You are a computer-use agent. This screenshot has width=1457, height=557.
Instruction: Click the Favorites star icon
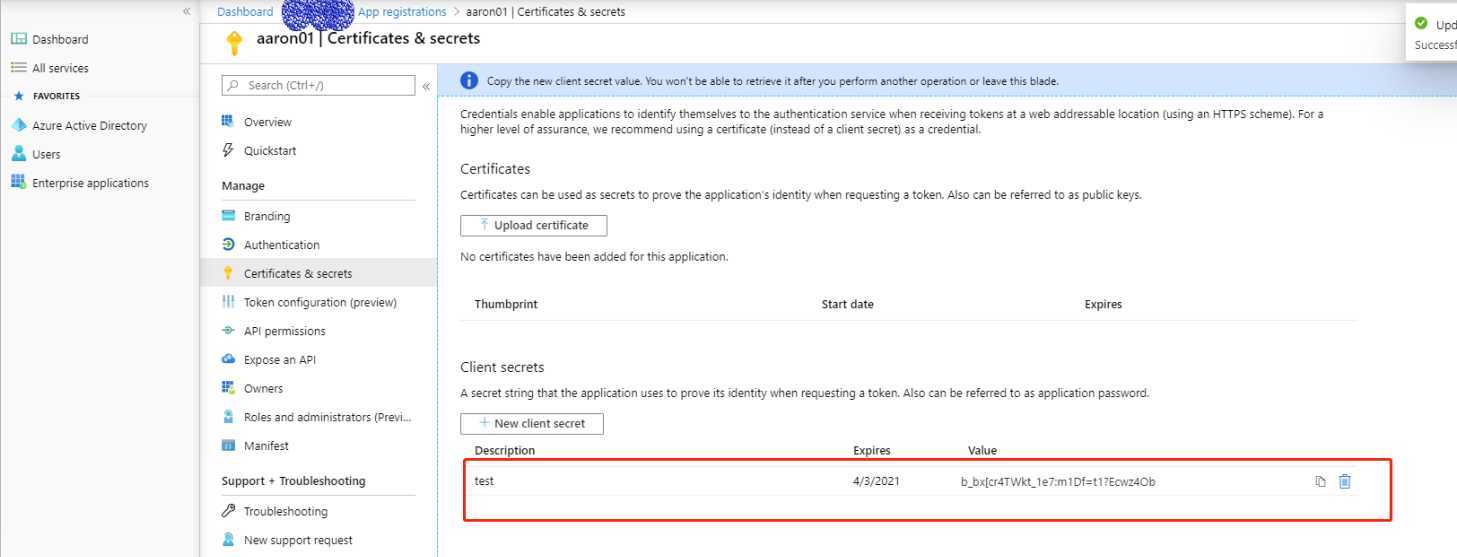pos(18,96)
